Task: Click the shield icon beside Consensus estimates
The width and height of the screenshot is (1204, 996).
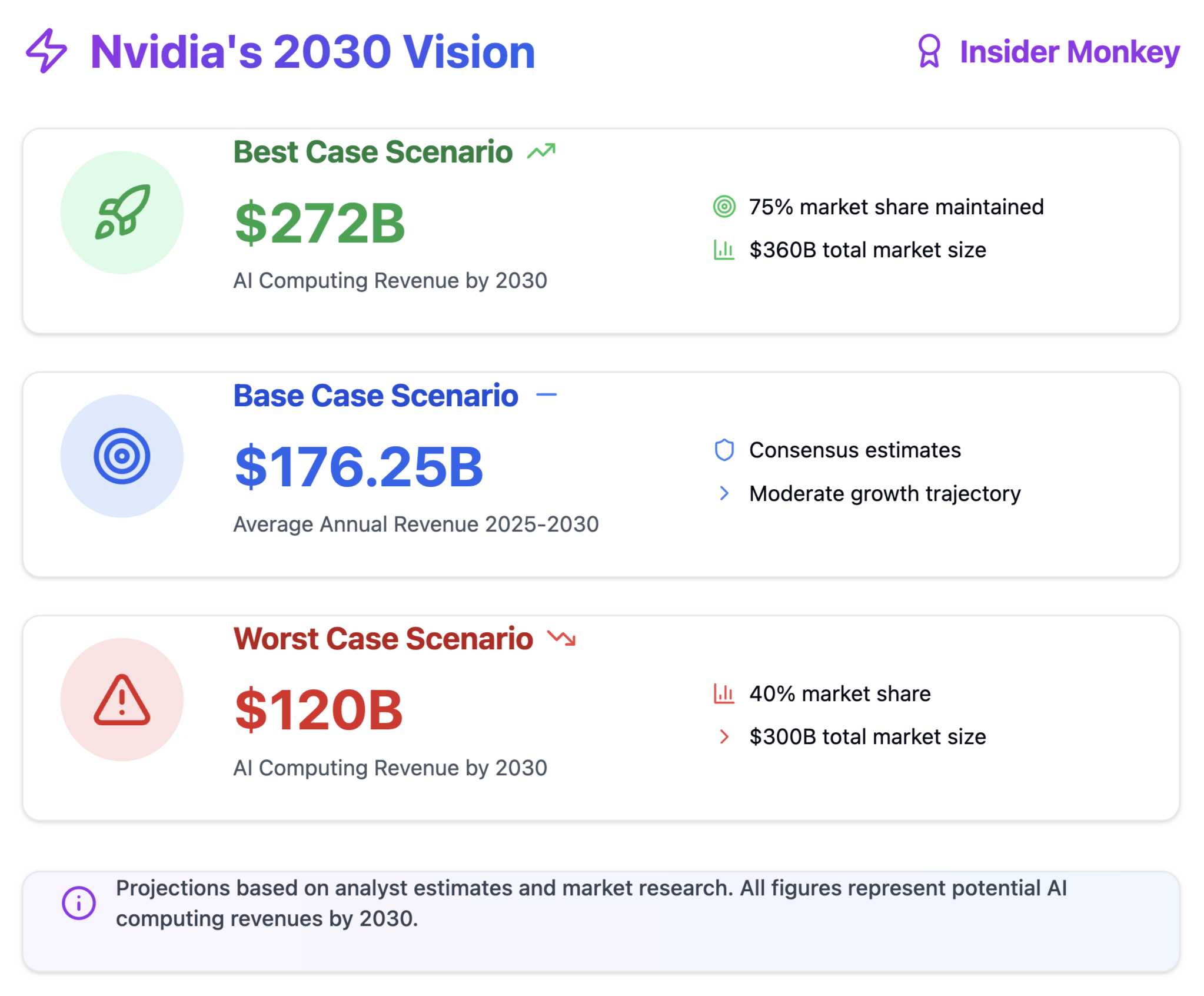Action: (x=724, y=450)
